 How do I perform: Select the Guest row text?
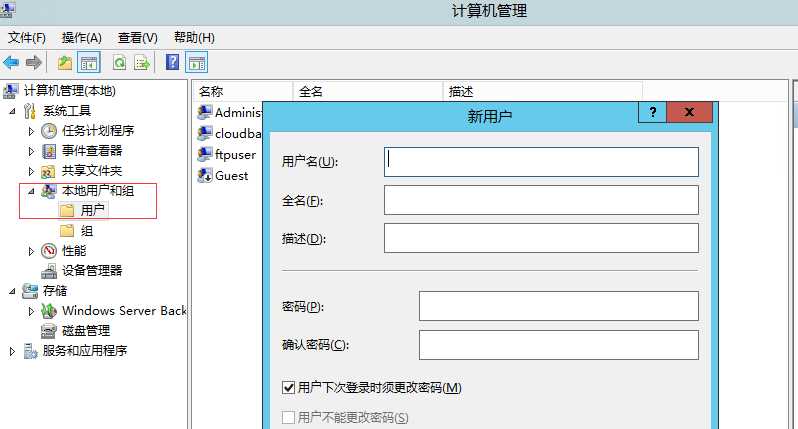[x=232, y=176]
